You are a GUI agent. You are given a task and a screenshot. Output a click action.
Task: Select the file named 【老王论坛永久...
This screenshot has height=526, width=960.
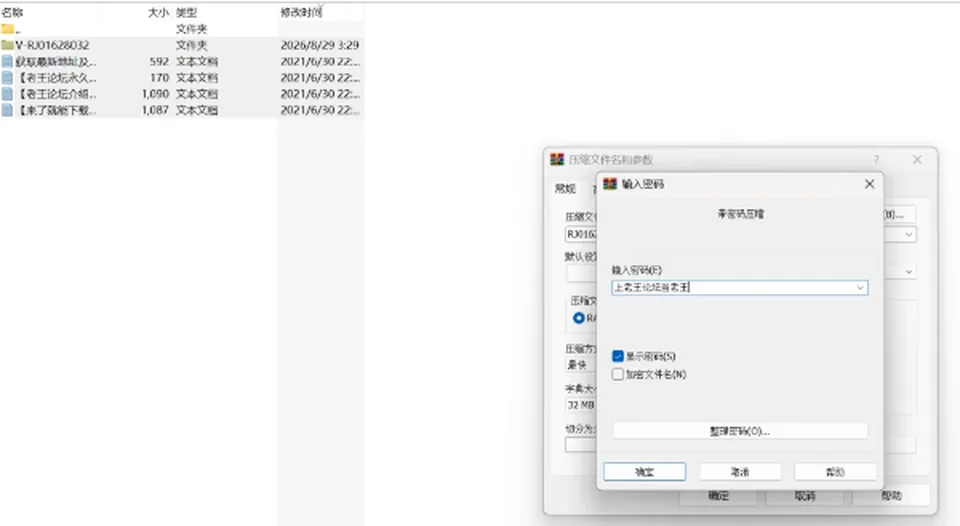[x=56, y=77]
